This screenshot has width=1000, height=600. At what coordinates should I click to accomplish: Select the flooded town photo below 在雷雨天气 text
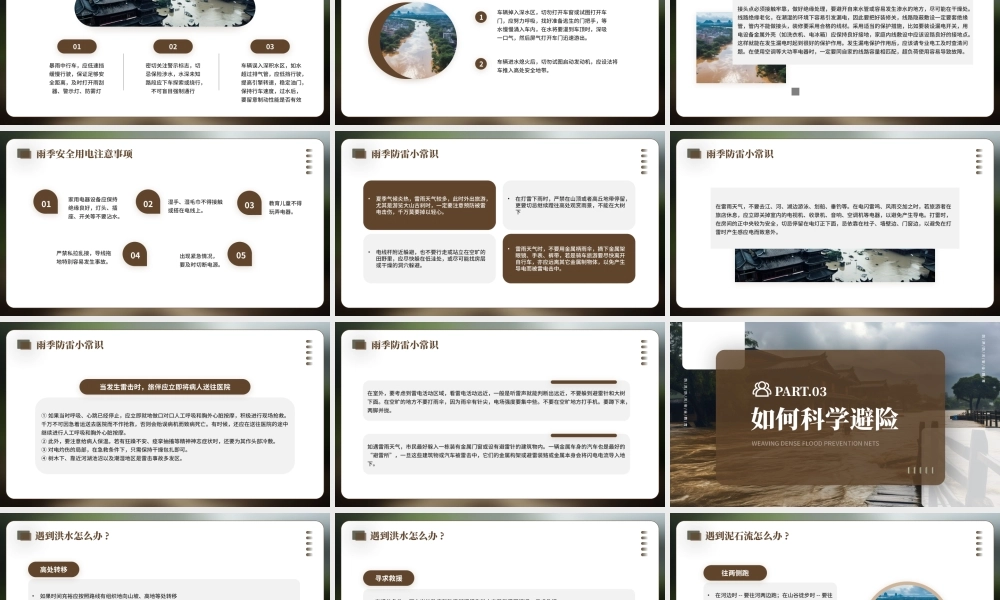pos(835,265)
